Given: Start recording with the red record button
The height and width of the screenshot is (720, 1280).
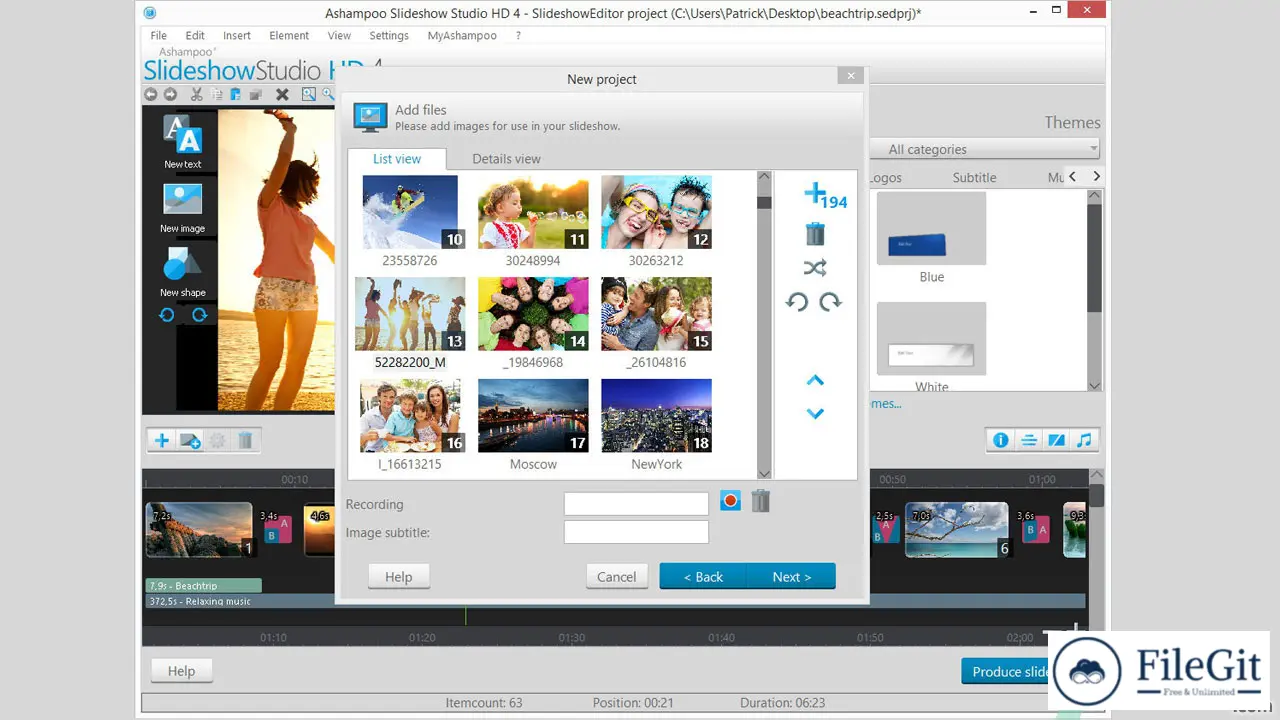Looking at the screenshot, I should click(730, 502).
